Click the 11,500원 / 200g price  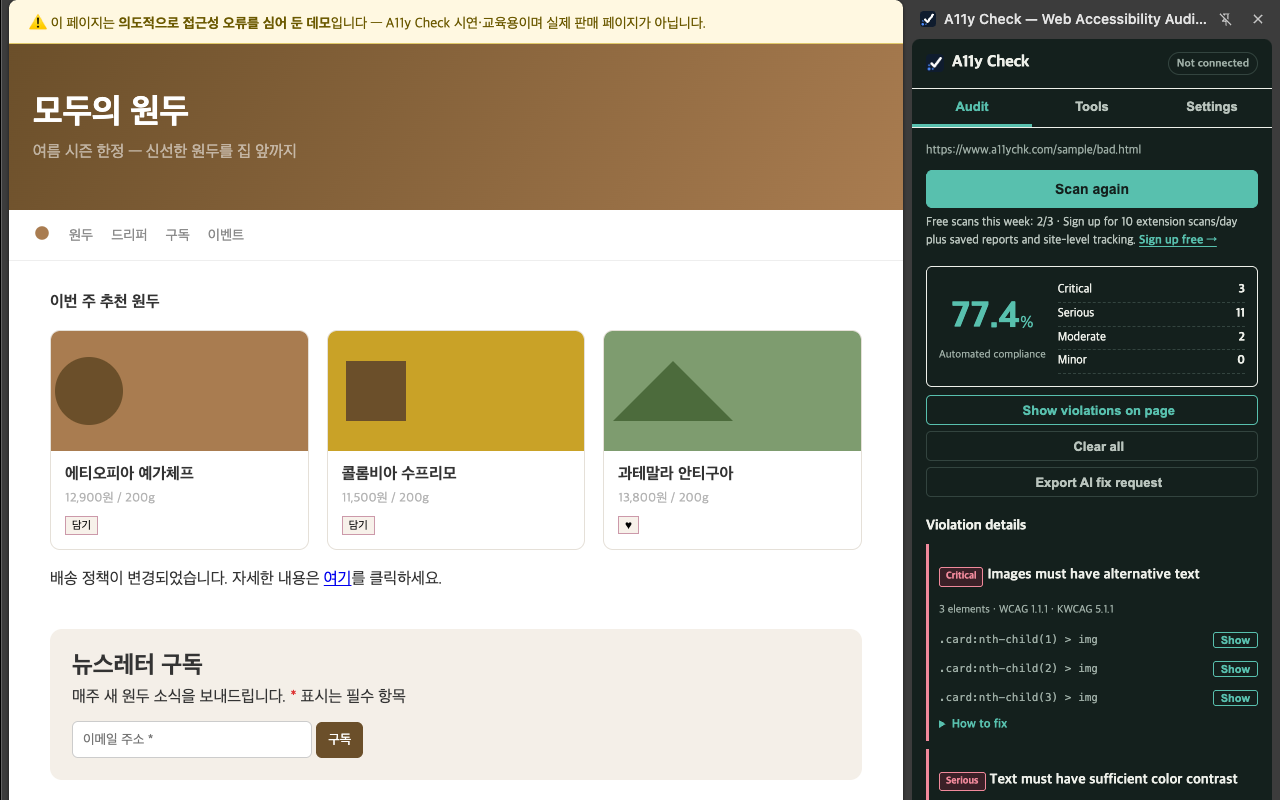[x=385, y=497]
